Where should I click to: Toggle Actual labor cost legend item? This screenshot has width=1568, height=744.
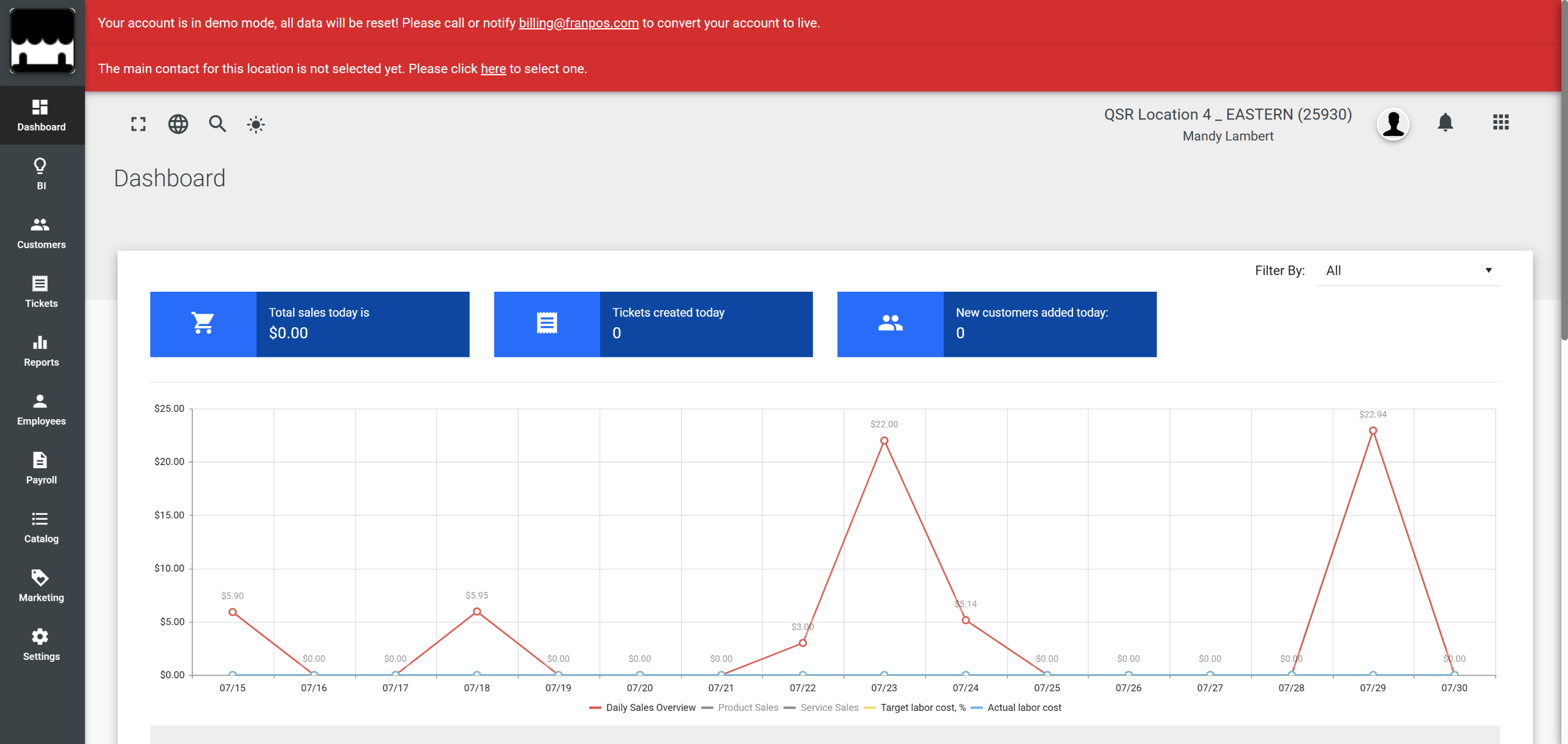(1023, 708)
